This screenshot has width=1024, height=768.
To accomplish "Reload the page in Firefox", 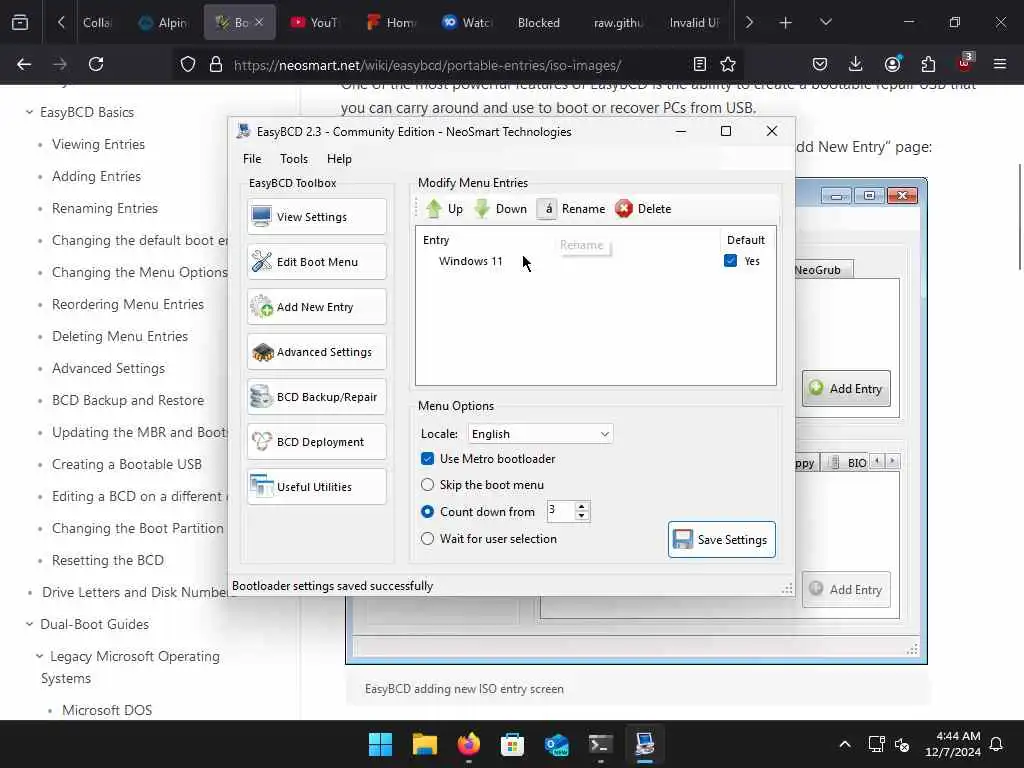I will point(96,64).
